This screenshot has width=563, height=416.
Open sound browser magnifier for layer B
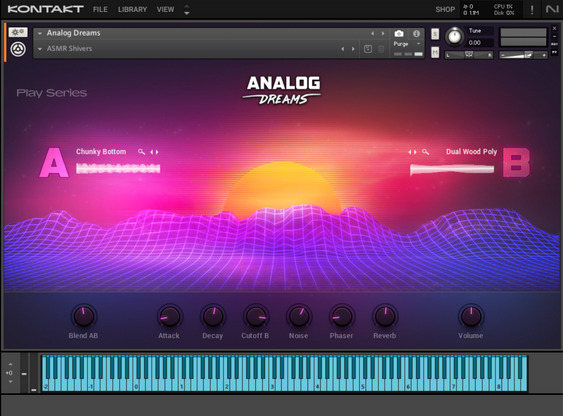coord(425,152)
